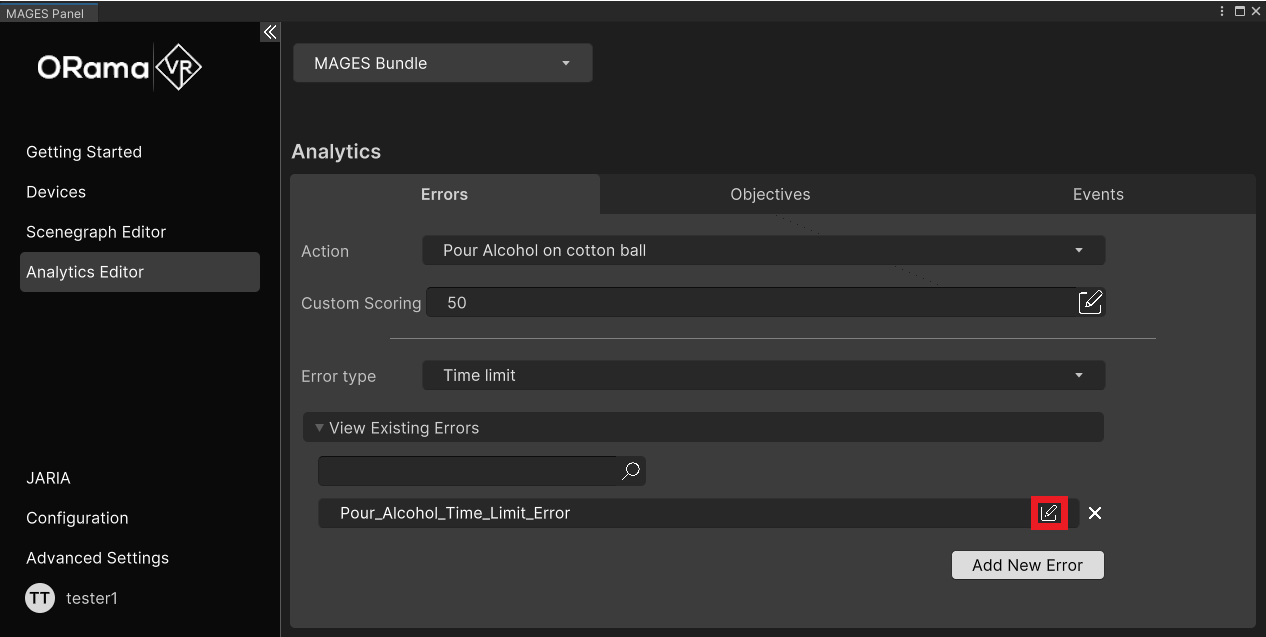Select the Errors tab
The width and height of the screenshot is (1266, 637).
(x=444, y=194)
